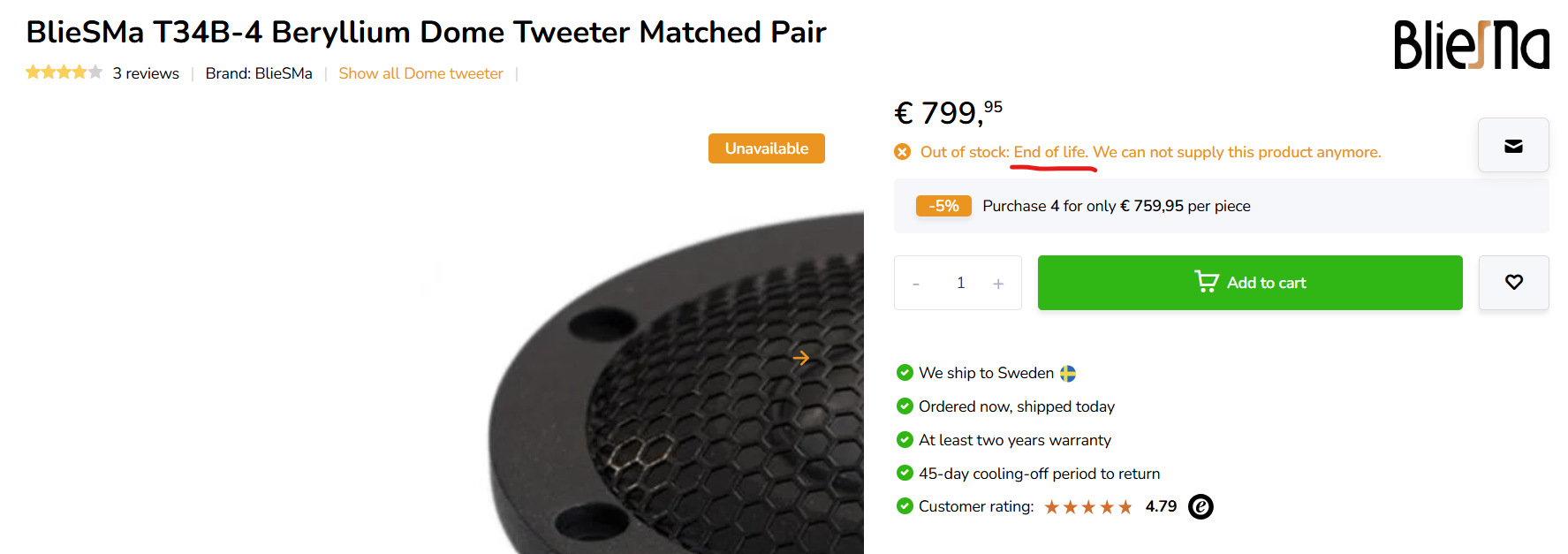Click the envelope email notification icon
The height and width of the screenshot is (554, 1568).
tap(1513, 146)
